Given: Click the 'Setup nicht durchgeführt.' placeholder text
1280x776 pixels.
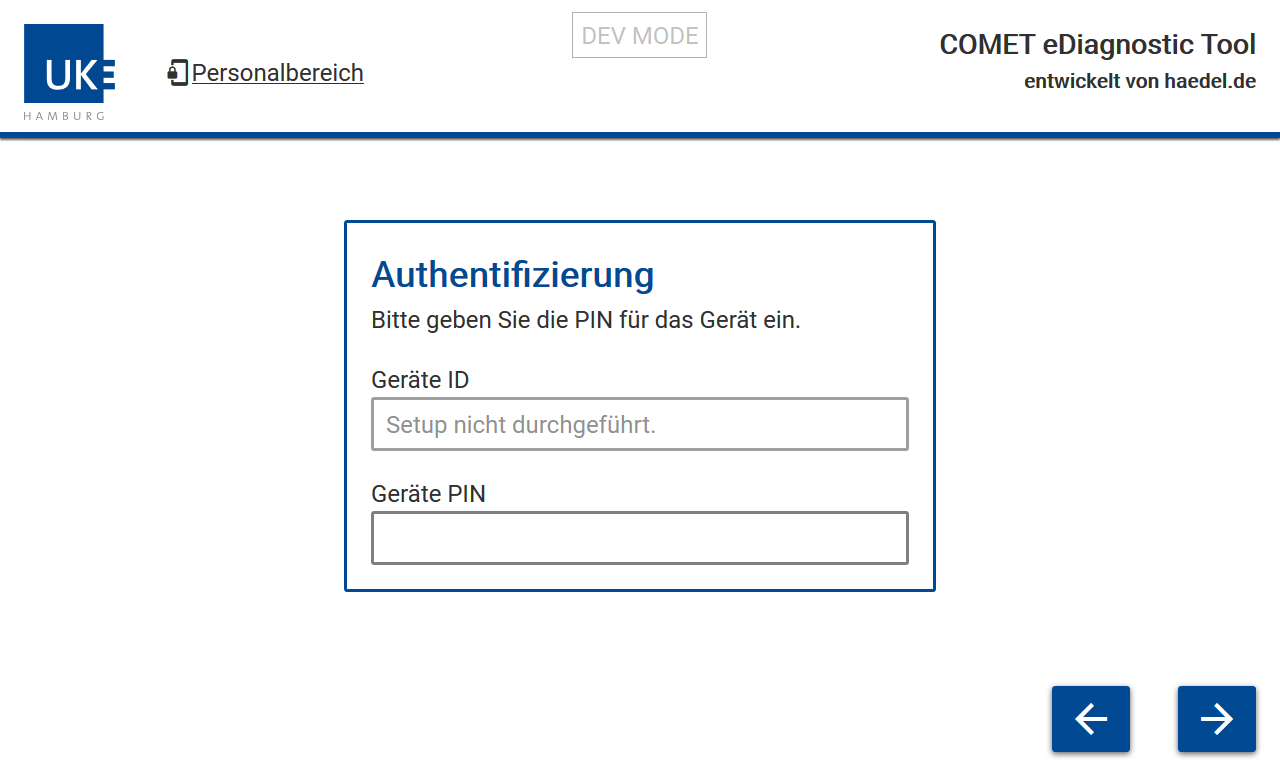Looking at the screenshot, I should click(x=521, y=425).
